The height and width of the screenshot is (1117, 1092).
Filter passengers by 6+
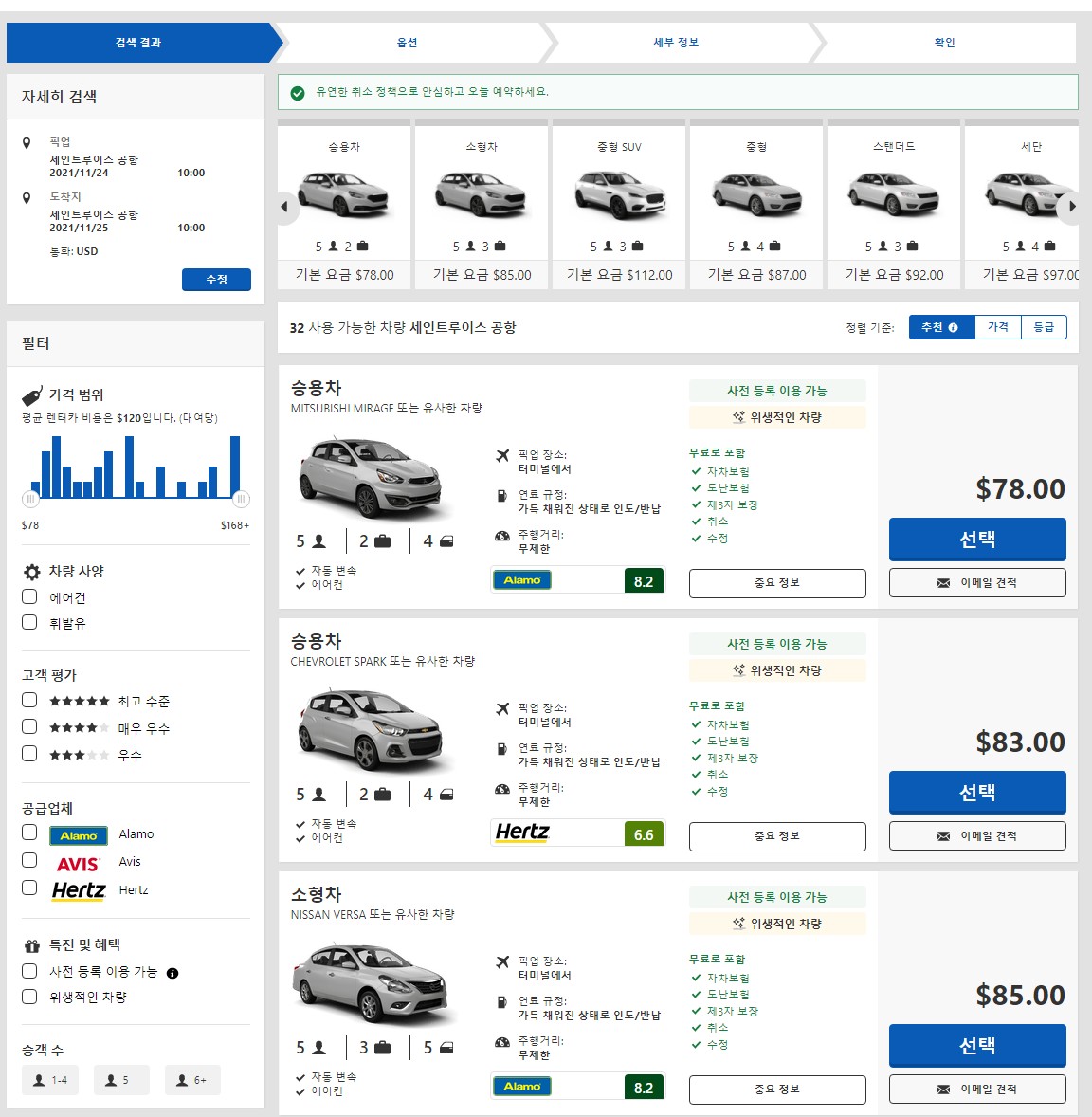(192, 1080)
